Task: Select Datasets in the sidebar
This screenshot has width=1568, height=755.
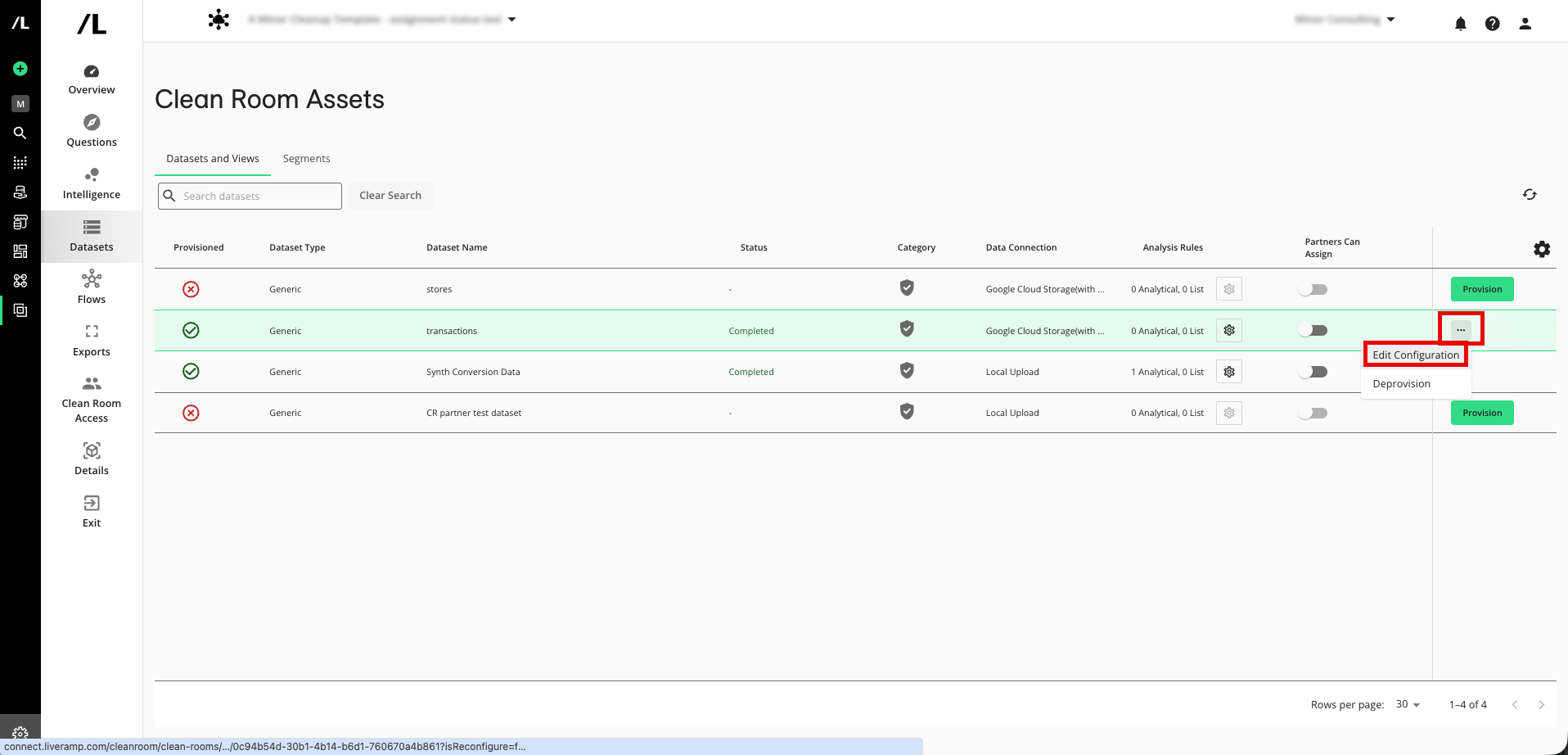Action: 92,237
